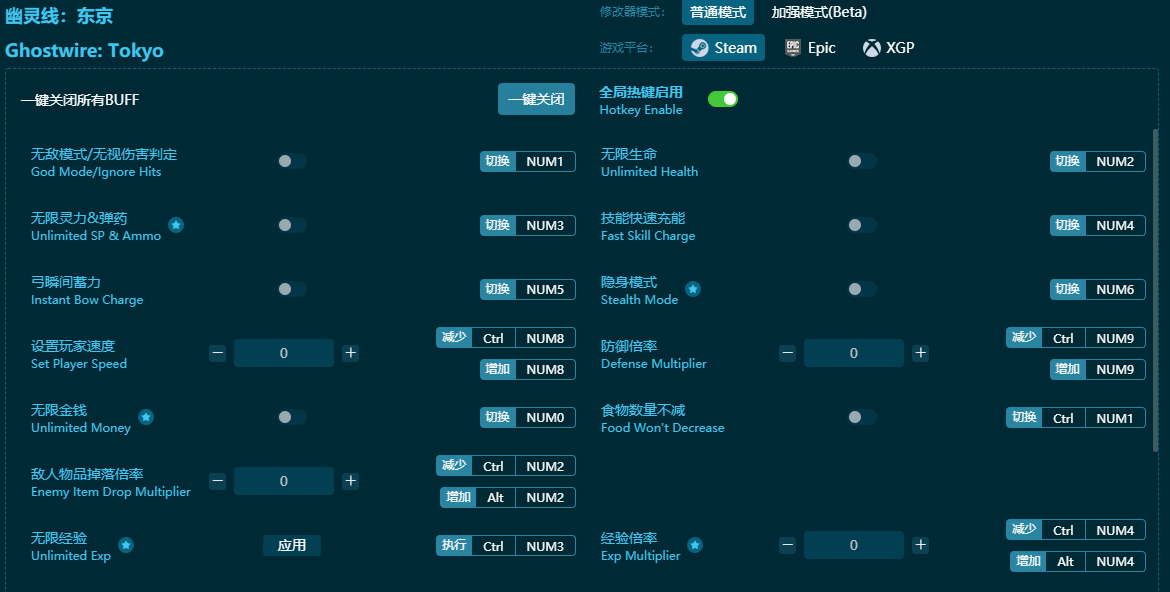Screen dimensions: 1170x592
Task: Click 应用 button for Unlimited Exp
Action: 292,546
